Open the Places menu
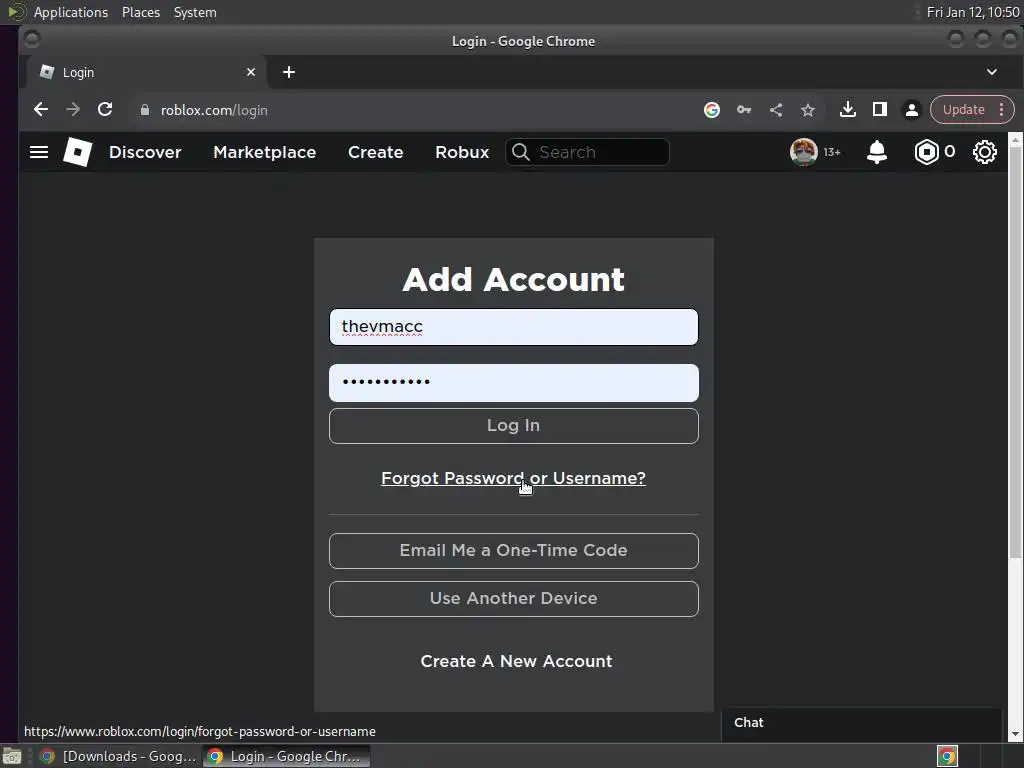1024x768 pixels. (x=140, y=12)
